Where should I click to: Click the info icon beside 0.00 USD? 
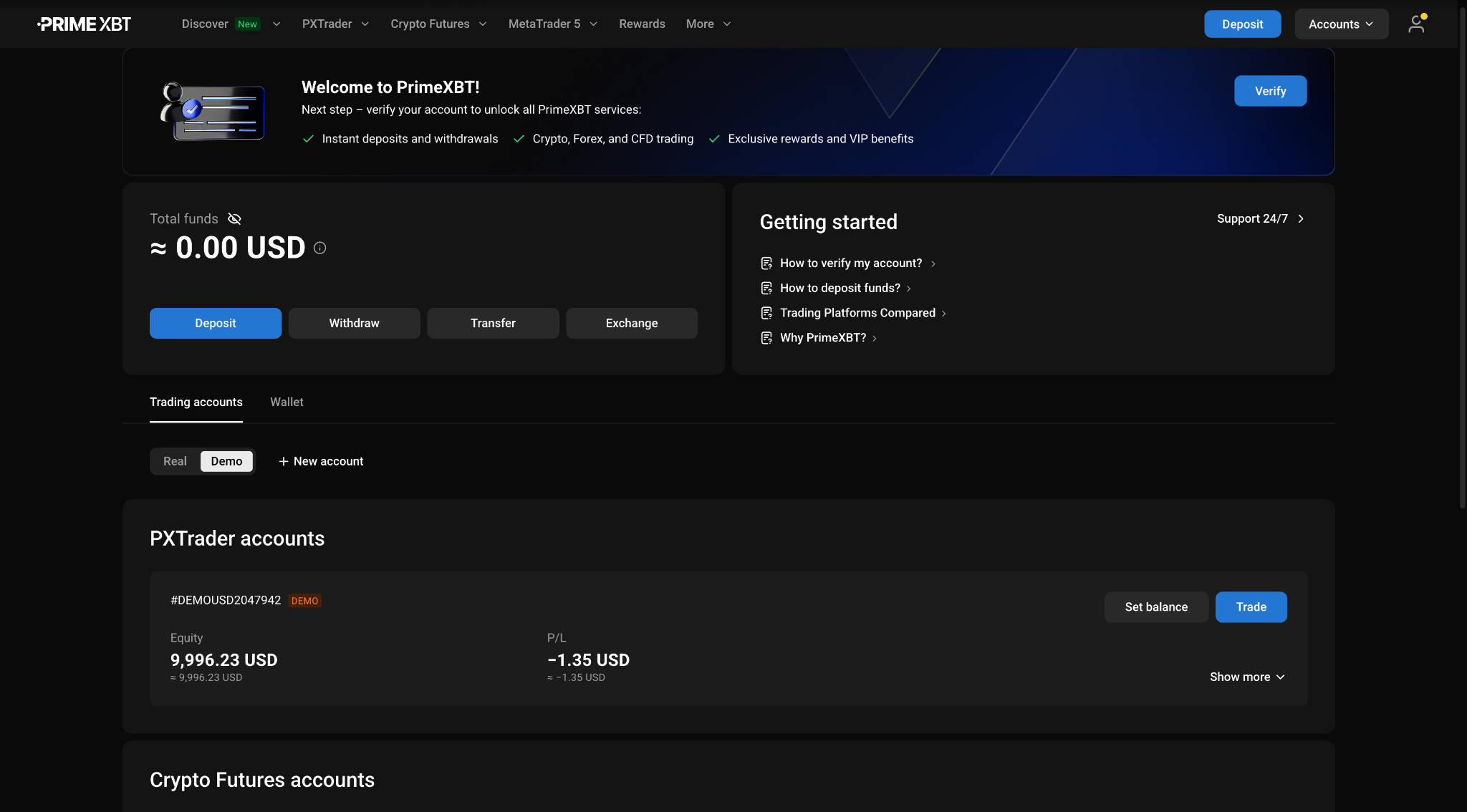[x=320, y=248]
